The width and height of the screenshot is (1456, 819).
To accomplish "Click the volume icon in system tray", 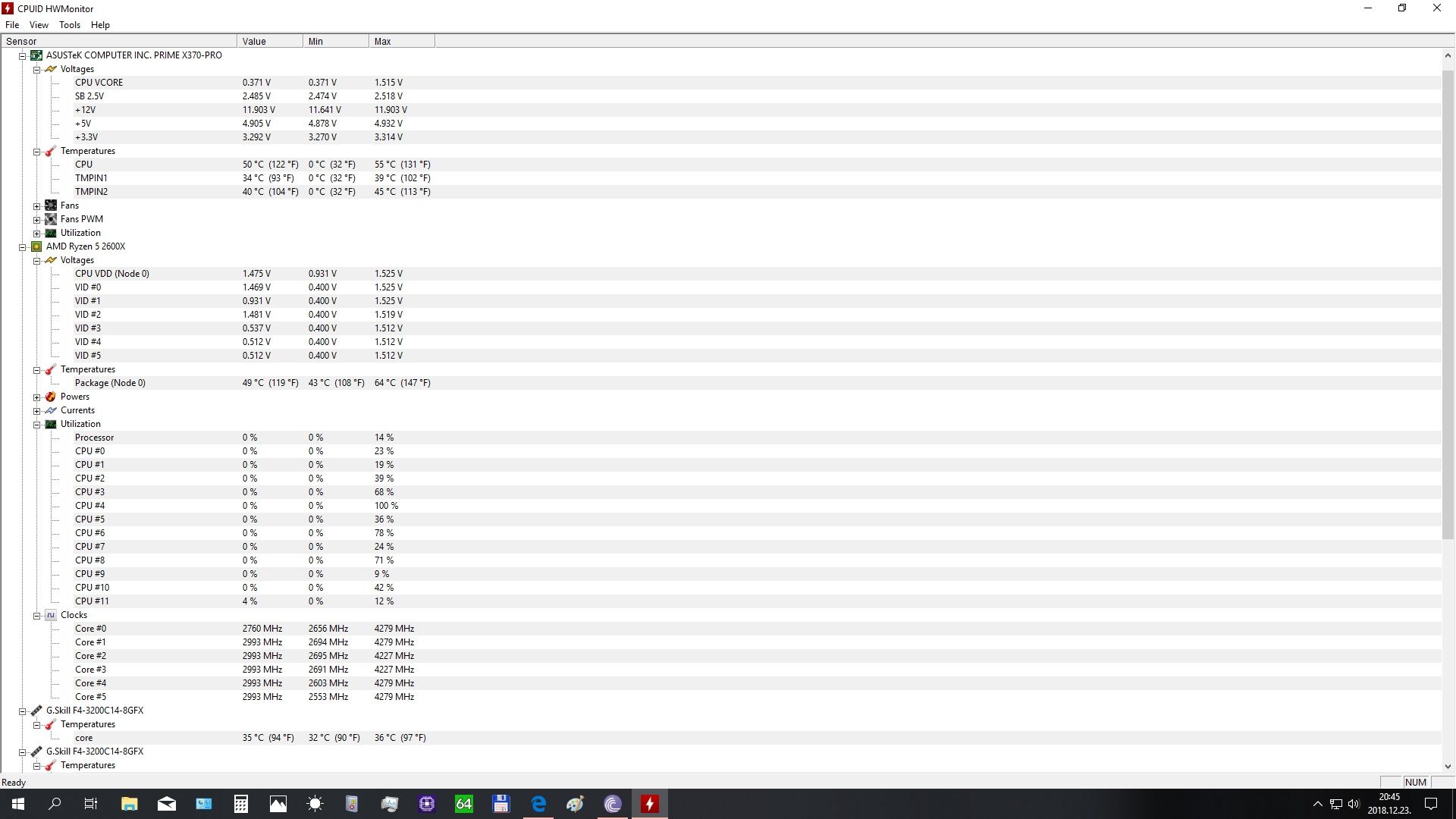I will (1354, 804).
